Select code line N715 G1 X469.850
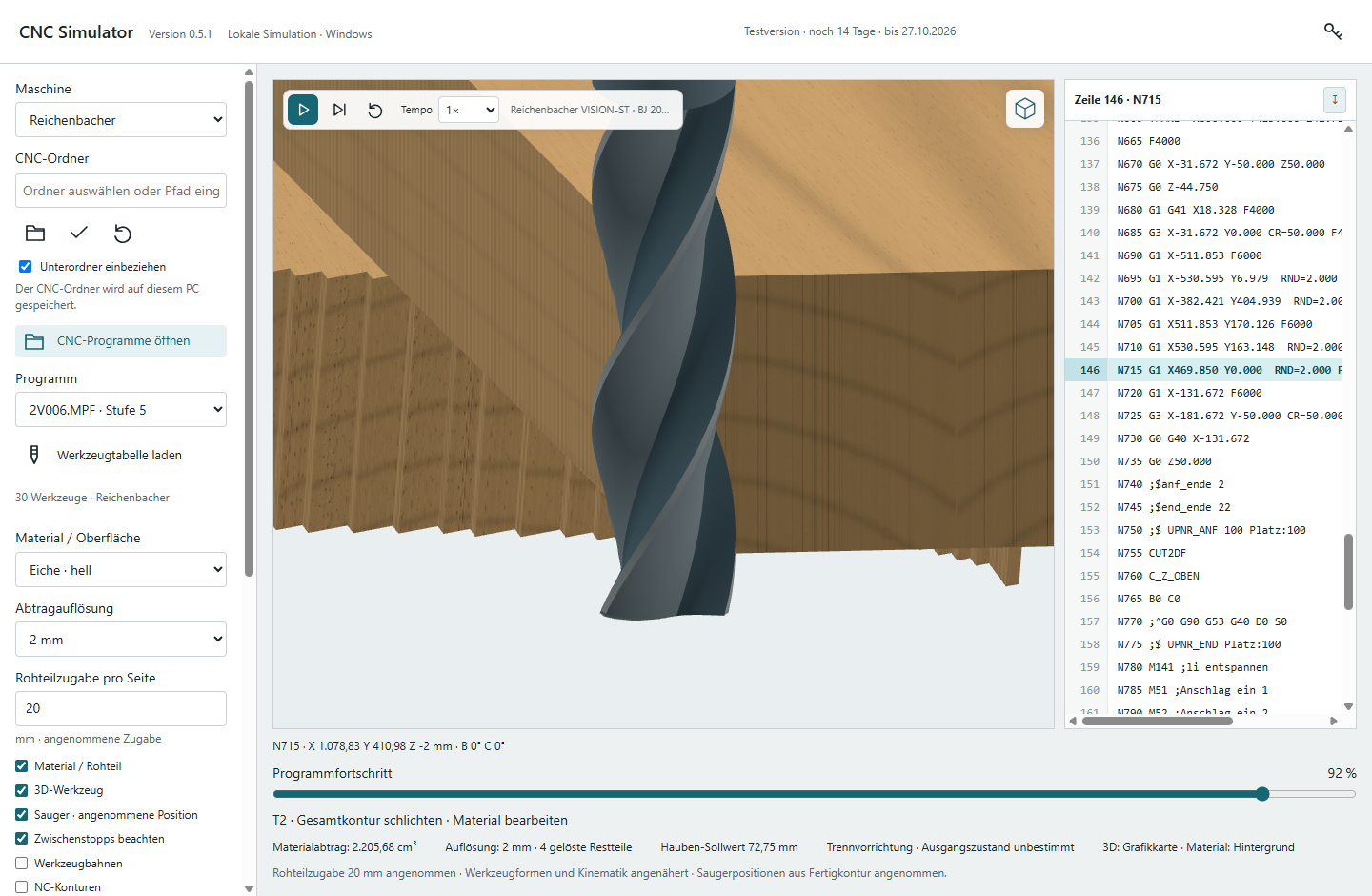The image size is (1372, 896). coord(1203,370)
